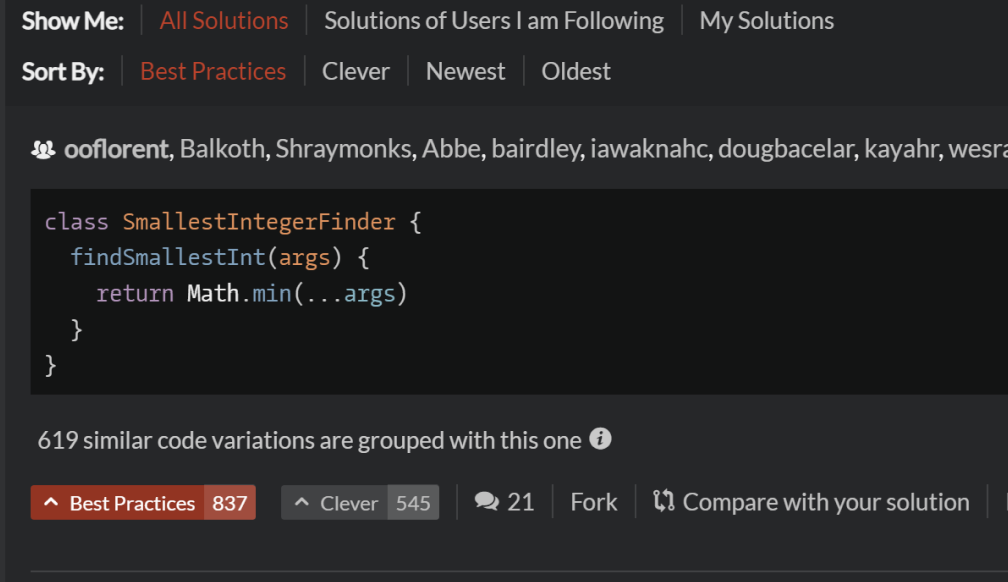Image resolution: width=1008 pixels, height=582 pixels.
Task: Open Balkoth's user profile
Action: tap(224, 150)
